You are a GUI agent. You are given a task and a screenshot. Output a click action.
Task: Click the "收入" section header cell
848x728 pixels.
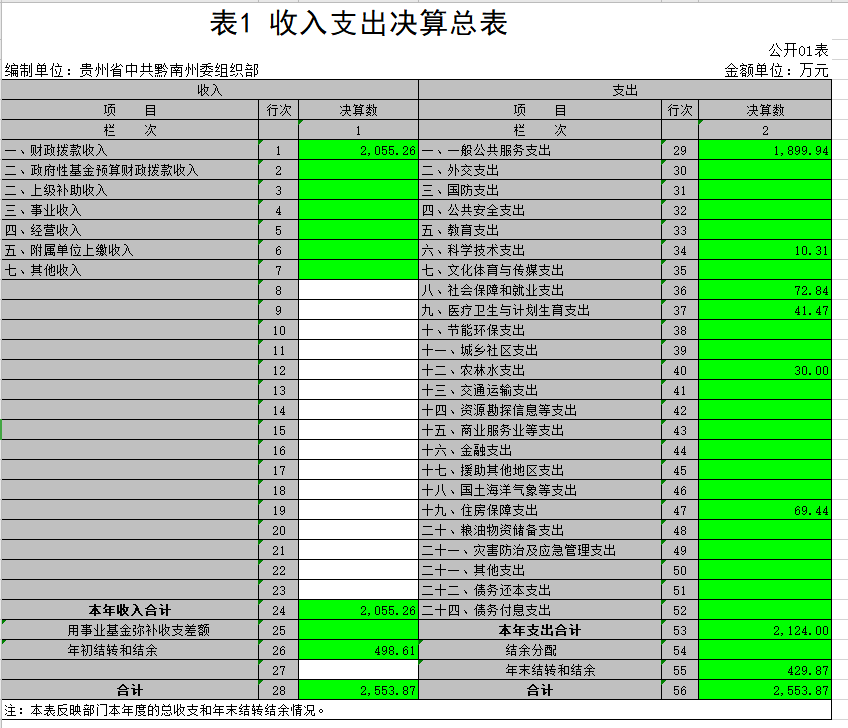[209, 90]
